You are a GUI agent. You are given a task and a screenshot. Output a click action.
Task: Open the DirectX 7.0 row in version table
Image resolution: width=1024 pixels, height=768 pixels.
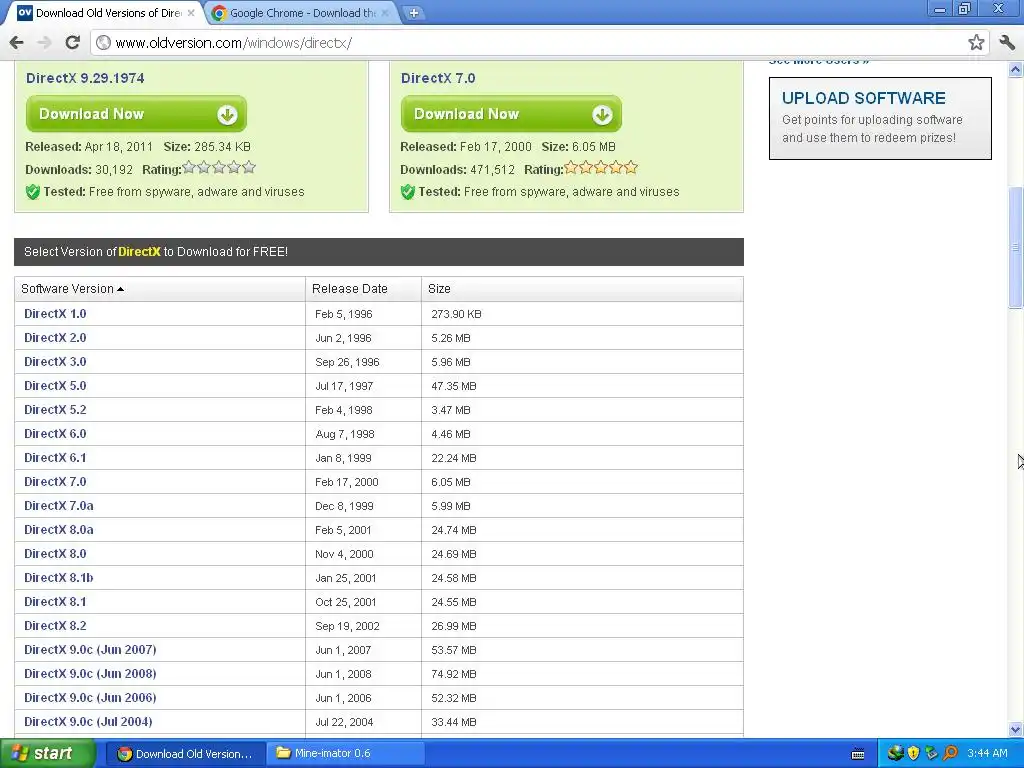[55, 482]
